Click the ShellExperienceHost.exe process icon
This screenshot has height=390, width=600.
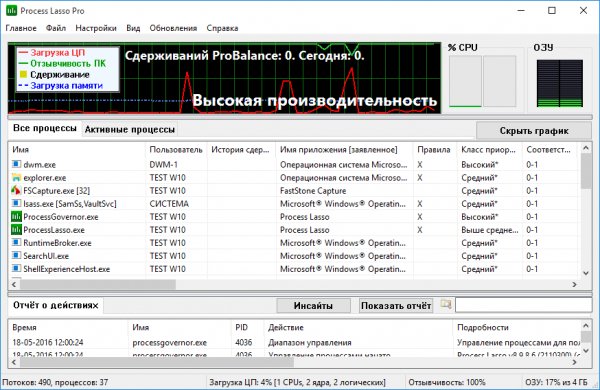pyautogui.click(x=16, y=268)
